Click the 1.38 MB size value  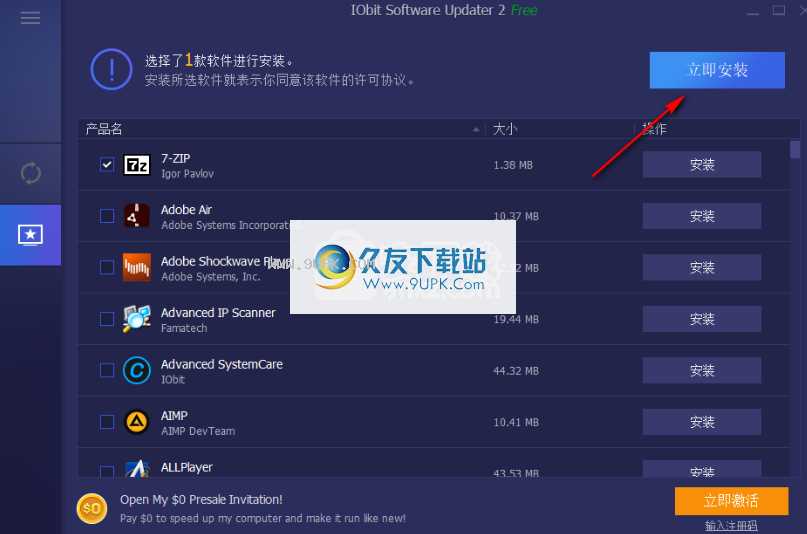pyautogui.click(x=513, y=165)
